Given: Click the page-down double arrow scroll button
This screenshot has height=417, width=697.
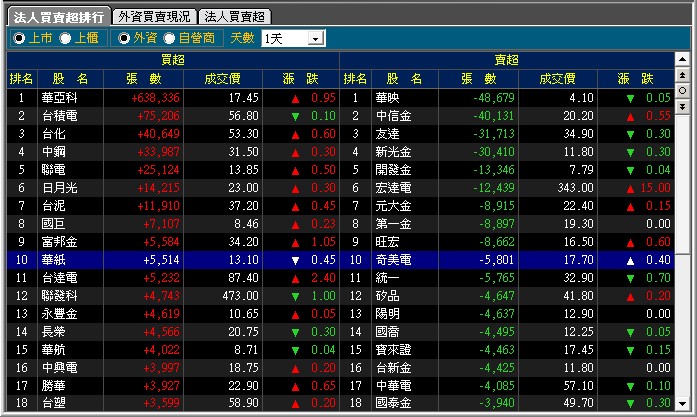Looking at the screenshot, I should tap(682, 107).
